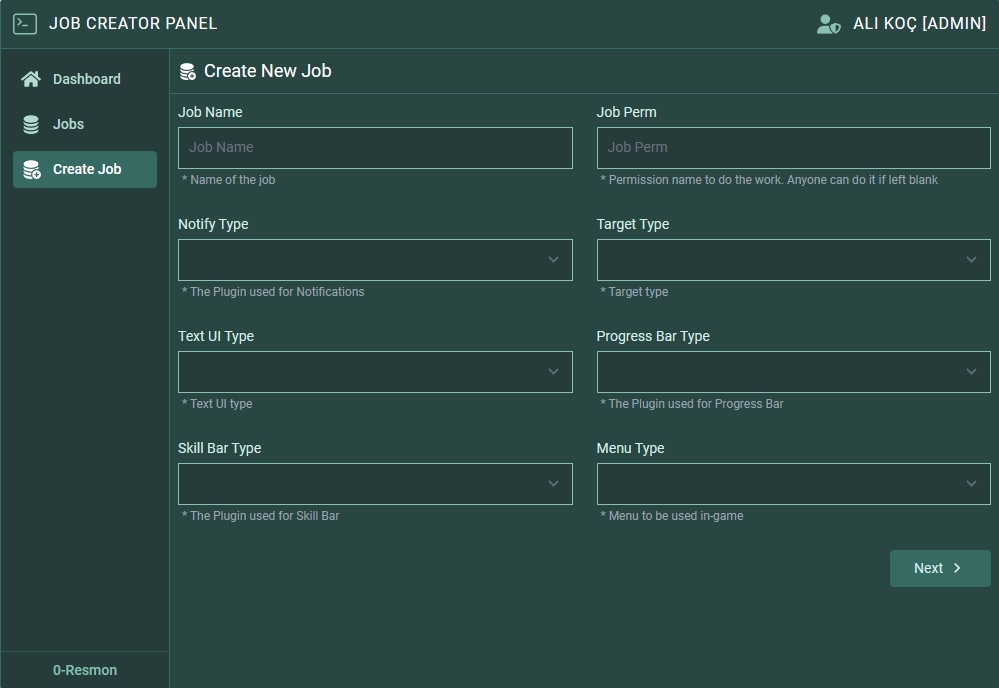Click the chevron arrow inside the Next button
The height and width of the screenshot is (688, 999).
pyautogui.click(x=957, y=568)
